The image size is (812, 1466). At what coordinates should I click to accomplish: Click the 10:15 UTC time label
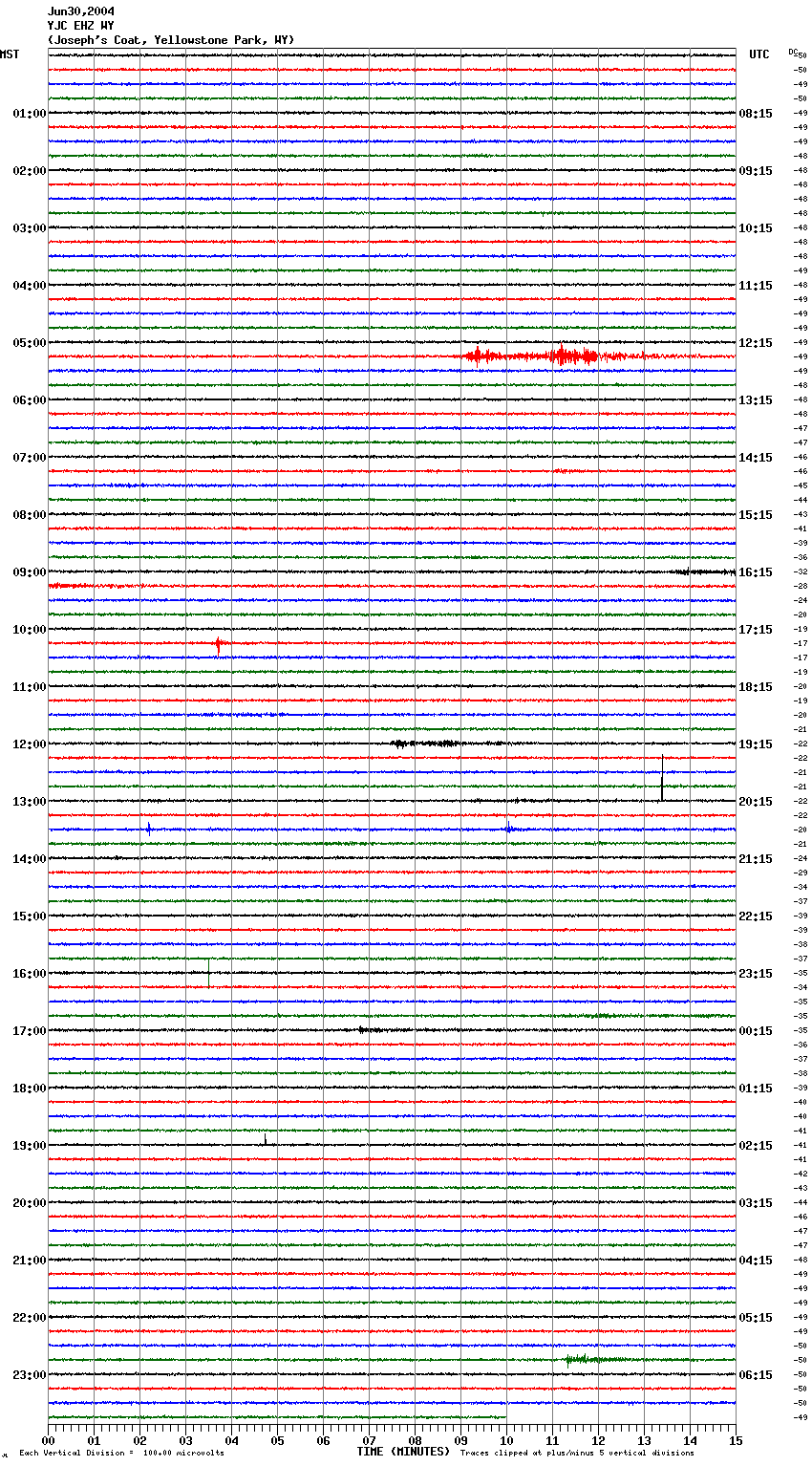(756, 228)
